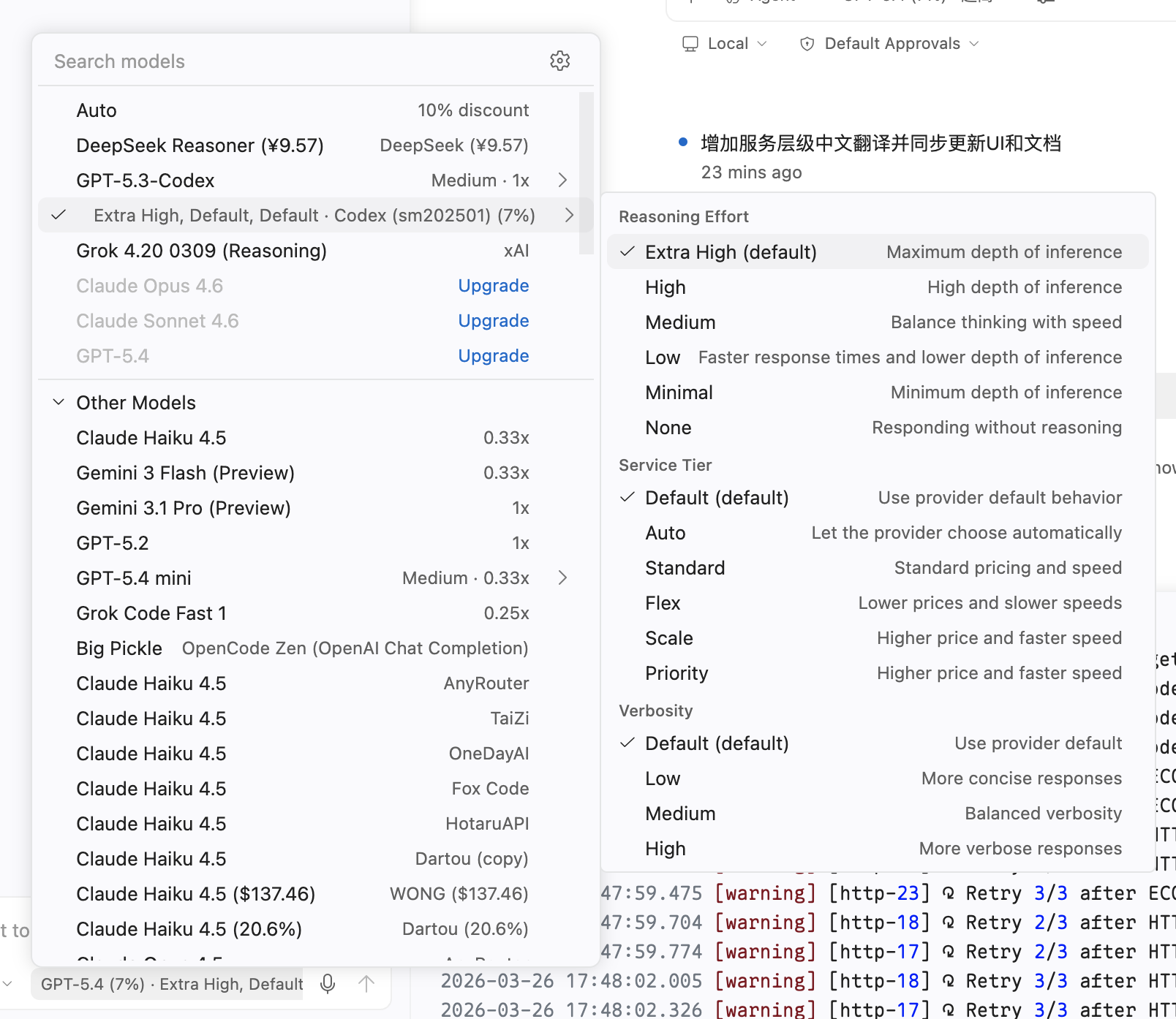Image resolution: width=1176 pixels, height=1019 pixels.
Task: Expand GPT-5.3-Codex submenu chevron
Action: (562, 180)
